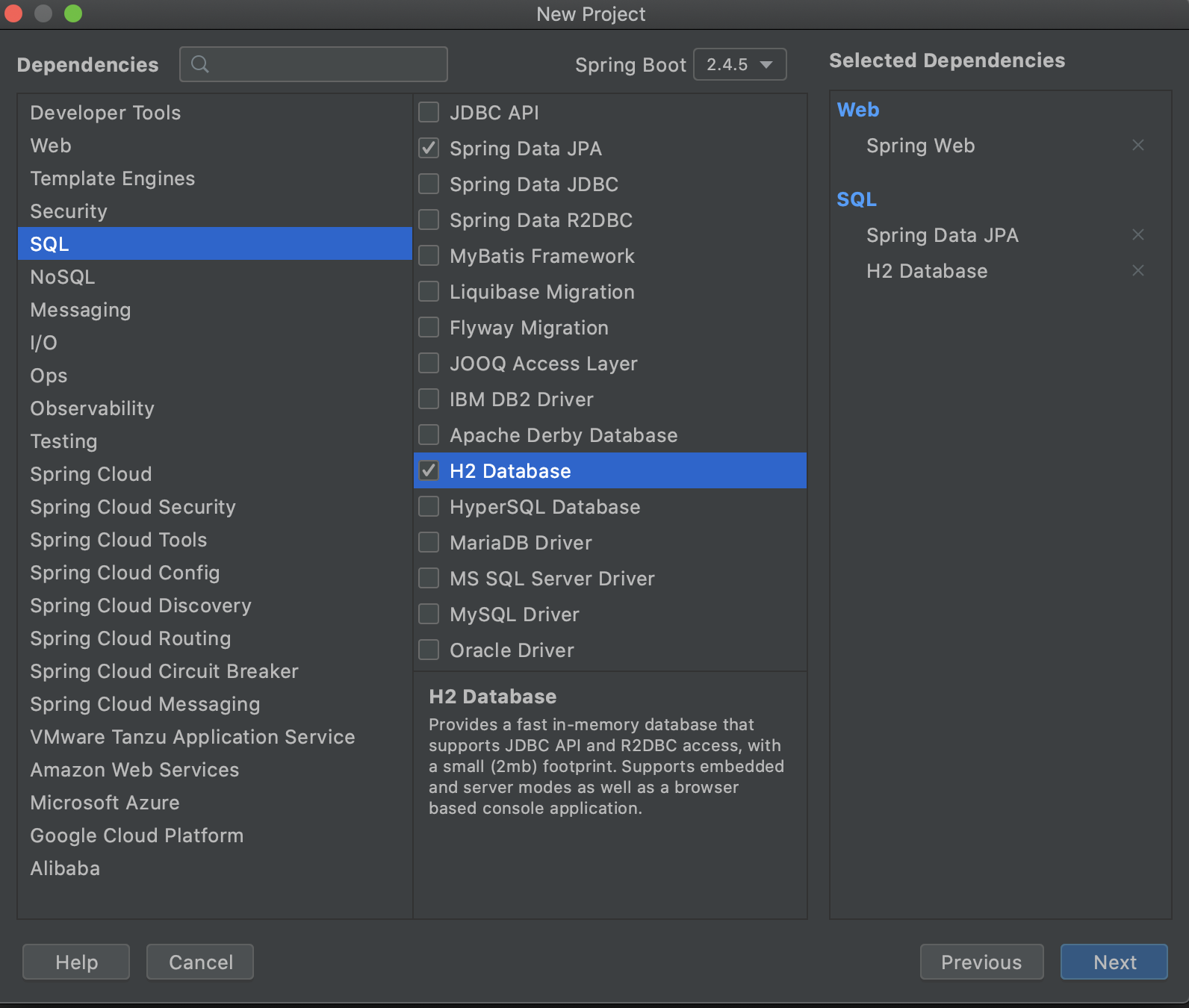Check the MS SQL Server Driver box
This screenshot has width=1189, height=1008.
point(429,578)
